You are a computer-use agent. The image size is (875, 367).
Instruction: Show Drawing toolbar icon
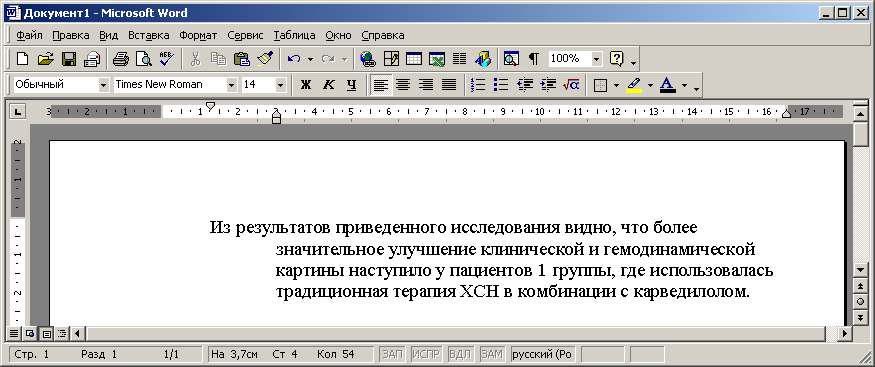click(482, 58)
